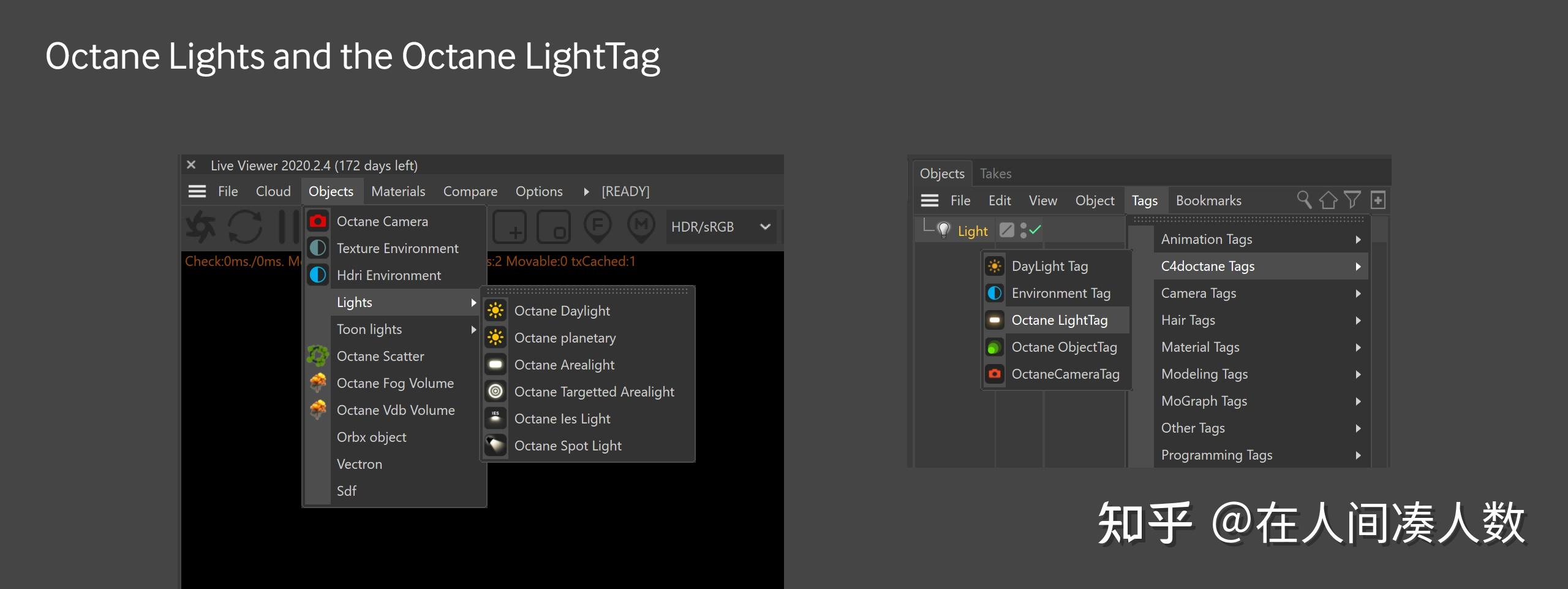1568x589 pixels.
Task: Click the Octane Targetted Arealight icon
Action: click(496, 392)
